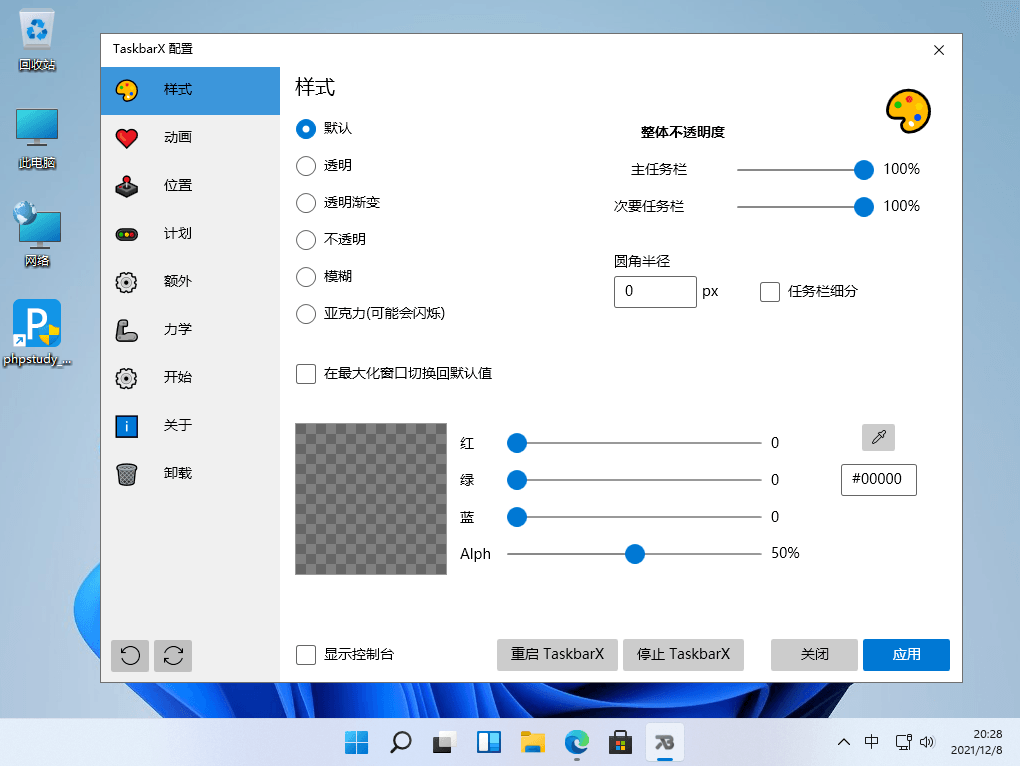The height and width of the screenshot is (766, 1020).
Task: Open taskbar Search
Action: pyautogui.click(x=401, y=742)
